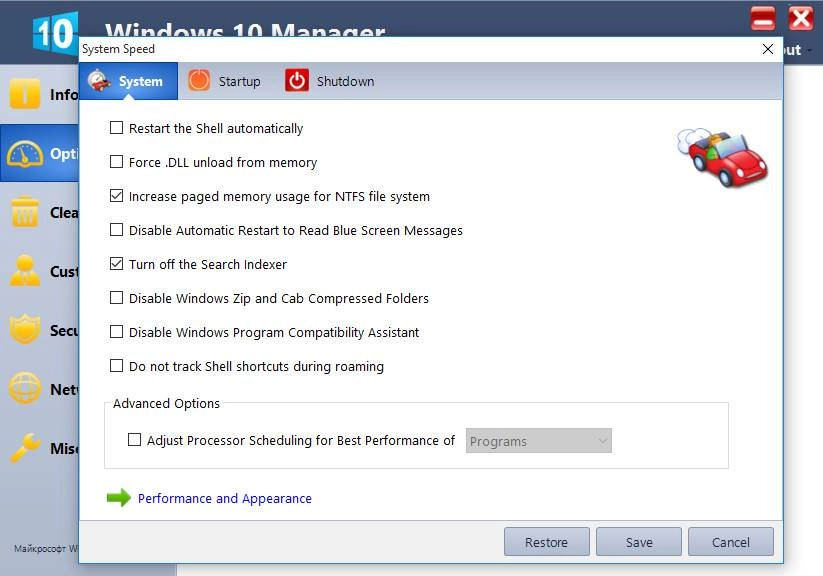Click the Optimizer label in sidebar
Screen dimensions: 823x576
tap(64, 154)
